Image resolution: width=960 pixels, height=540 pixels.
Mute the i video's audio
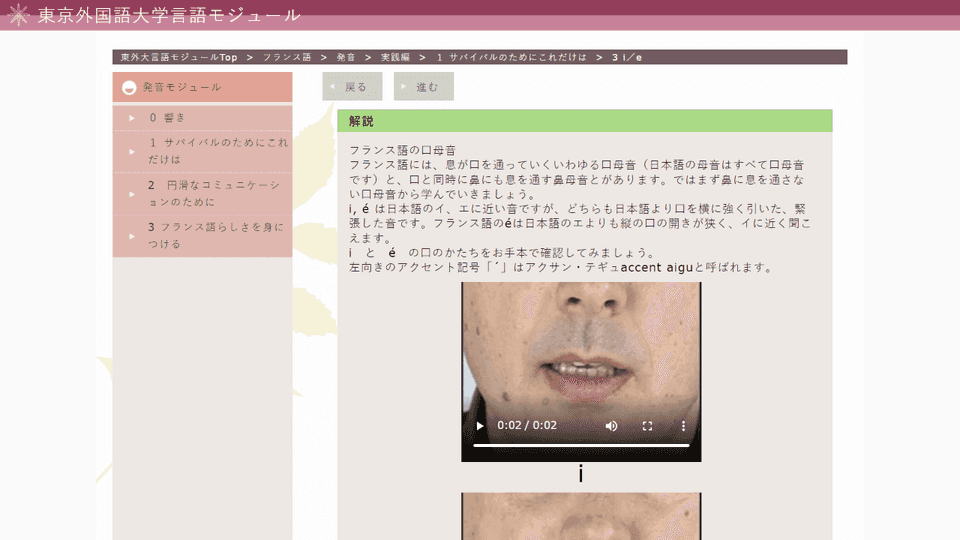click(x=611, y=426)
